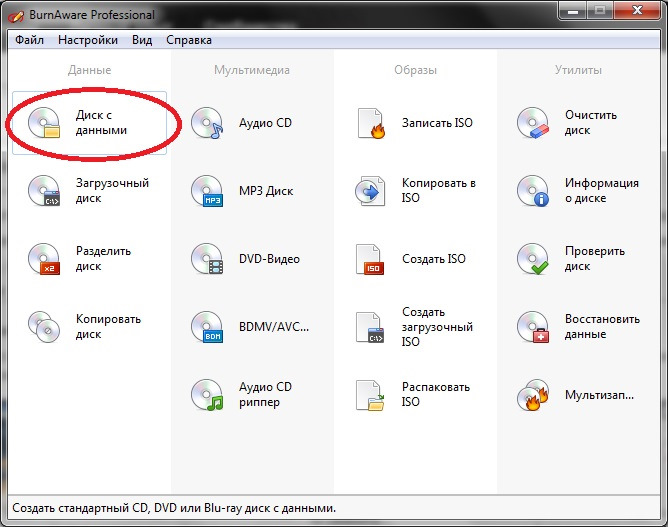Click the Записать ISO label
The width and height of the screenshot is (668, 527).
click(x=438, y=123)
